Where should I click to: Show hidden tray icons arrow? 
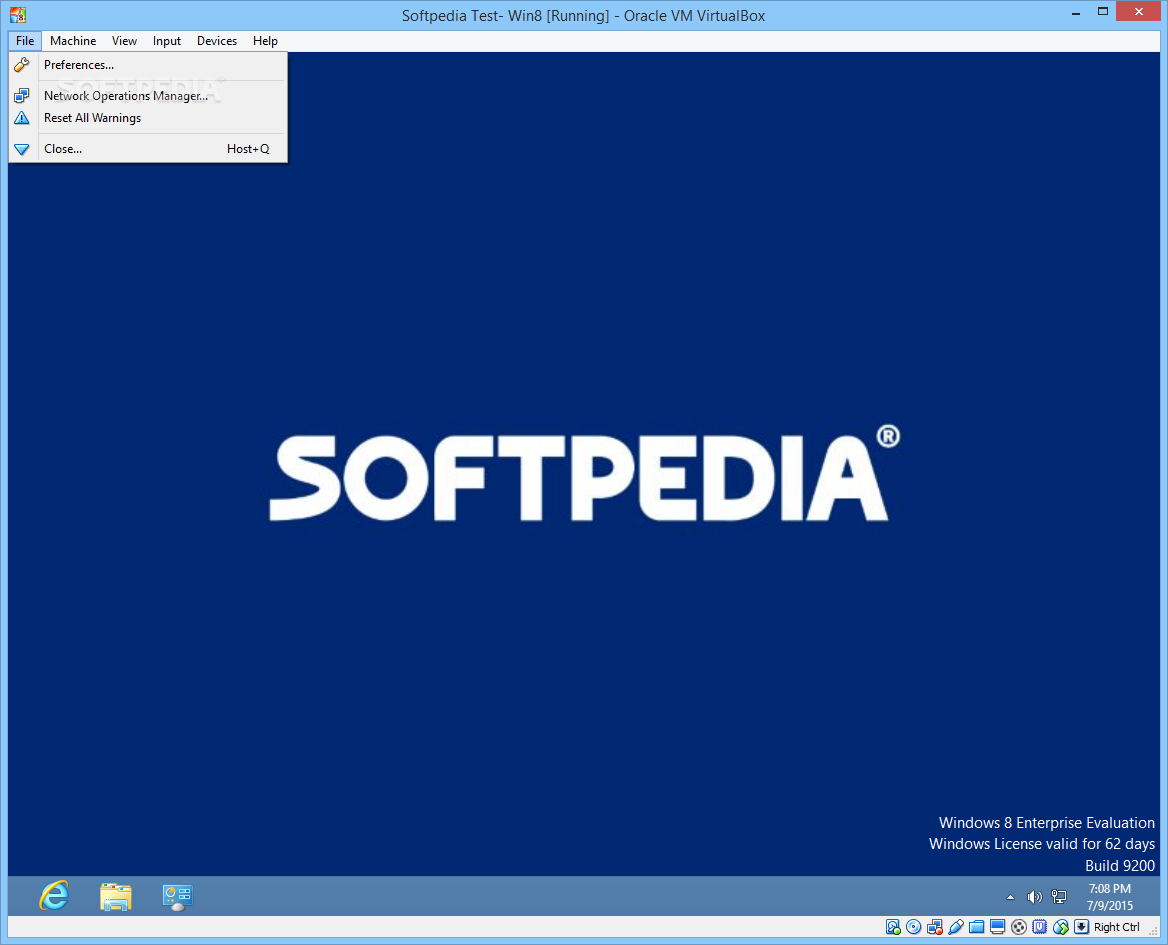[1010, 897]
